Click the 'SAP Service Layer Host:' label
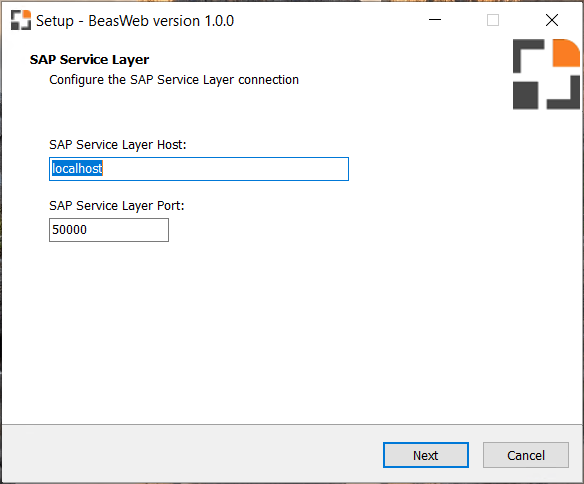The height and width of the screenshot is (484, 584). coord(118,144)
